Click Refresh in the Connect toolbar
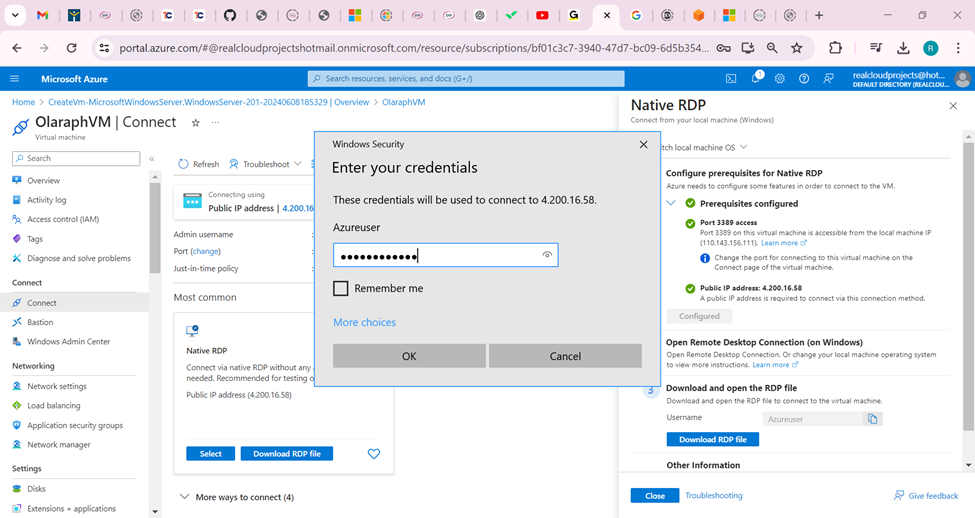The image size is (975, 518). coord(199,164)
